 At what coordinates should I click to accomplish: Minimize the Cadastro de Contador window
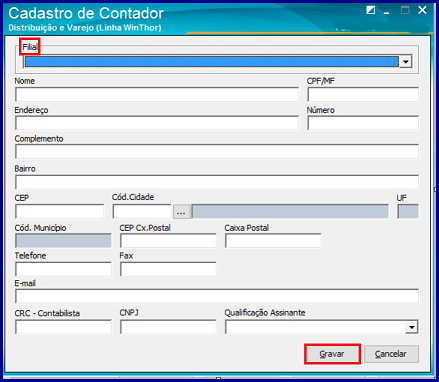click(387, 12)
